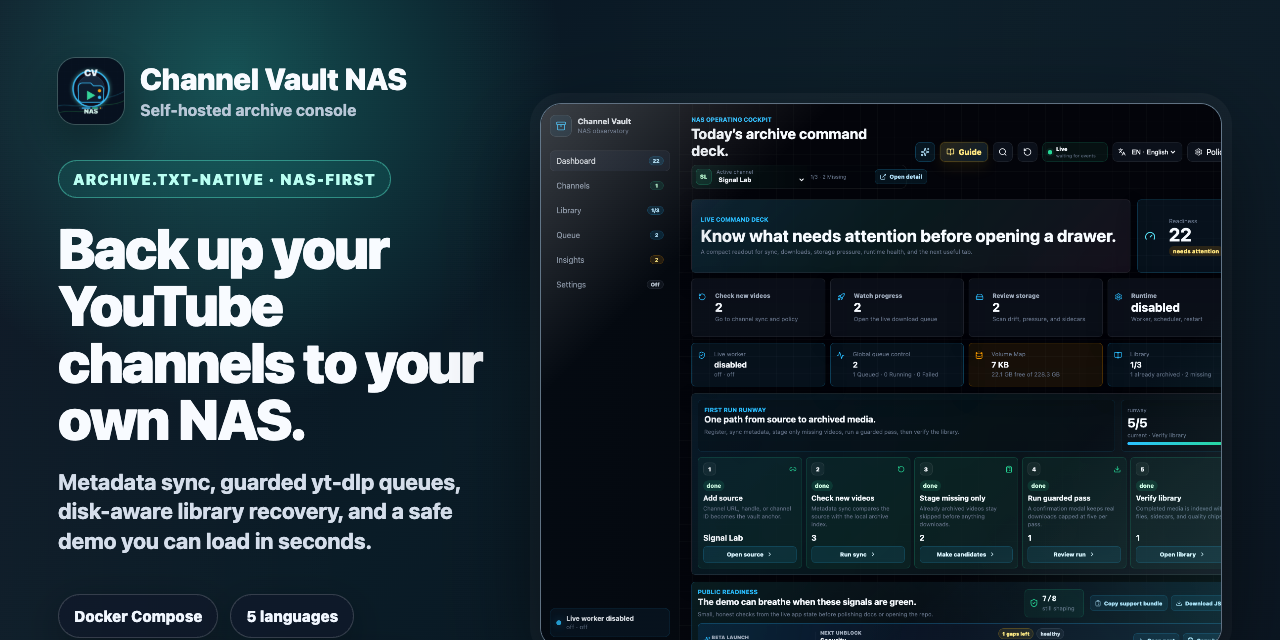Image resolution: width=1280 pixels, height=640 pixels.
Task: Click the ARCHIVE.TXT-NATIVE · NAS-FIRST badge
Action: 224,180
